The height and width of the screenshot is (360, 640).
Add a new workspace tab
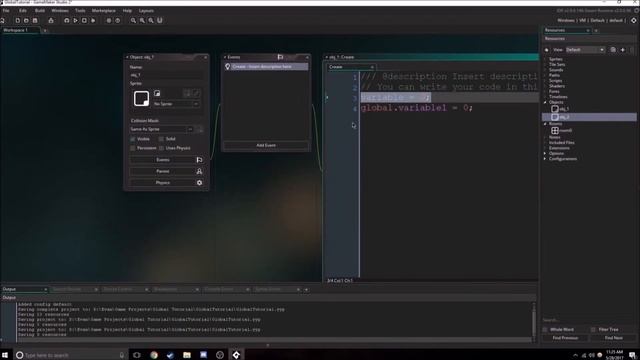pos(45,31)
